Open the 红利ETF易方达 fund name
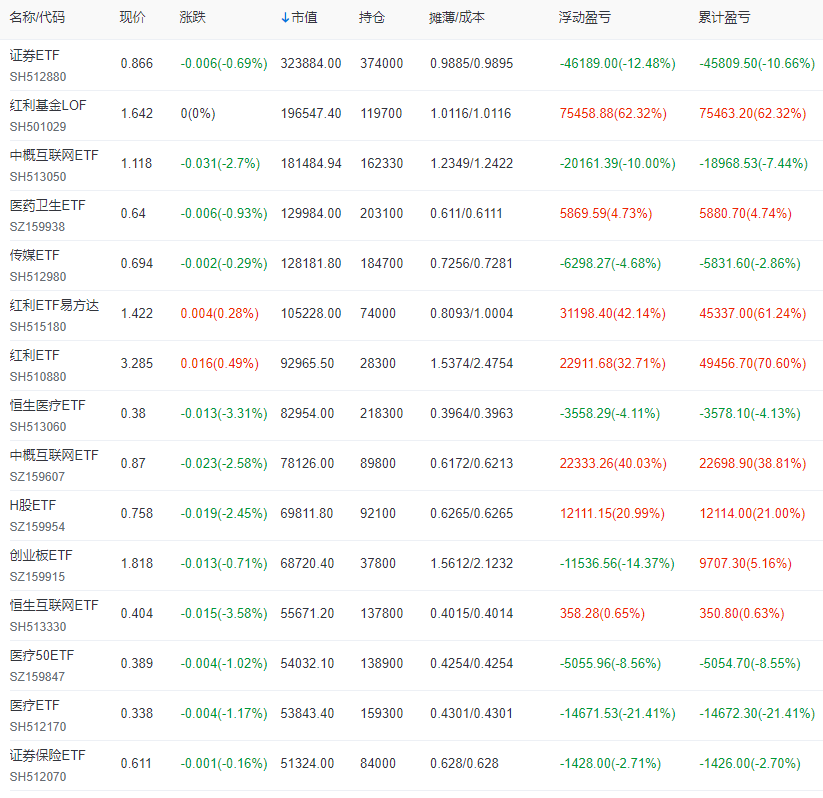This screenshot has height=798, width=823. pos(54,305)
